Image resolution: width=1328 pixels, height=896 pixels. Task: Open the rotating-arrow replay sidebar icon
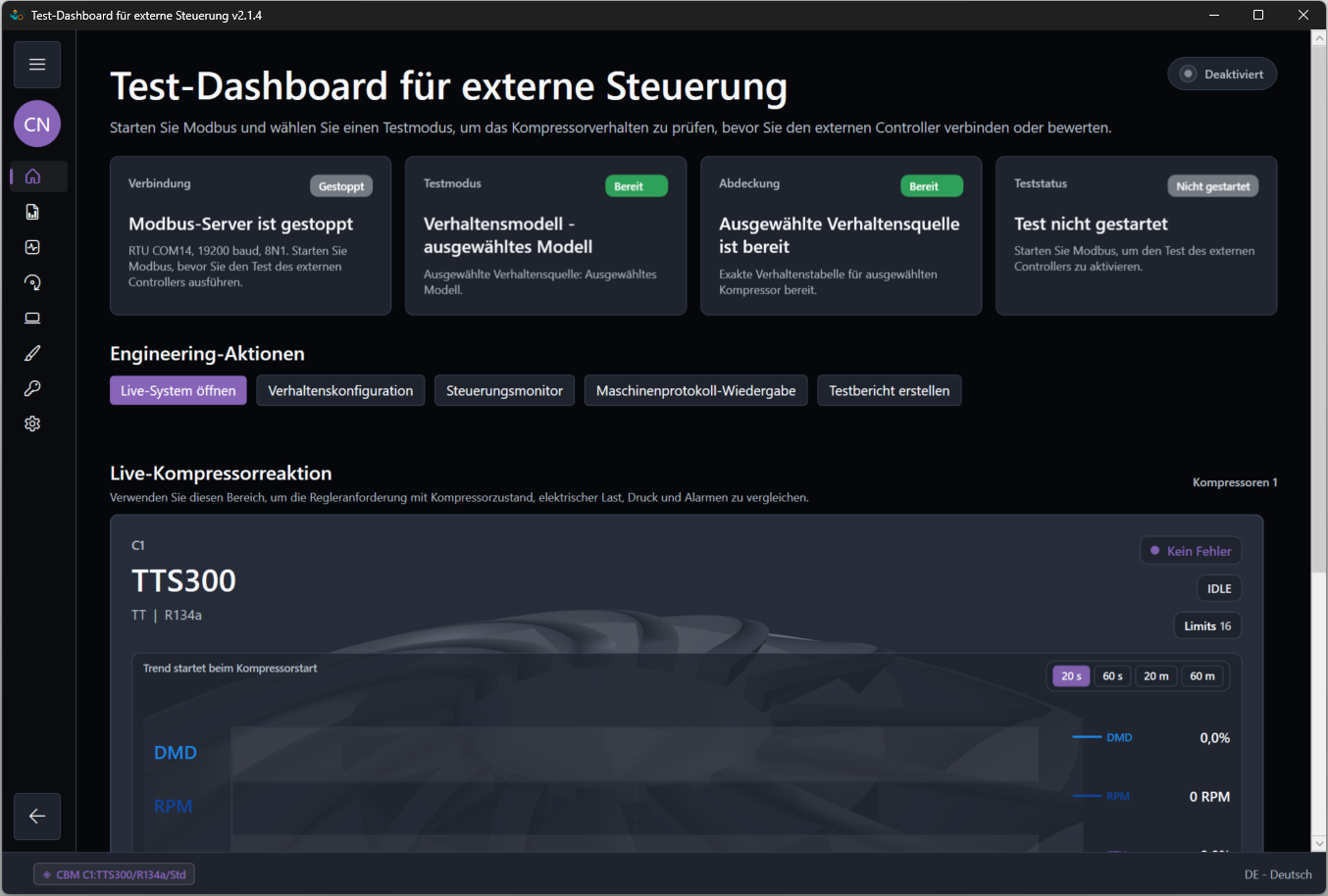tap(32, 282)
